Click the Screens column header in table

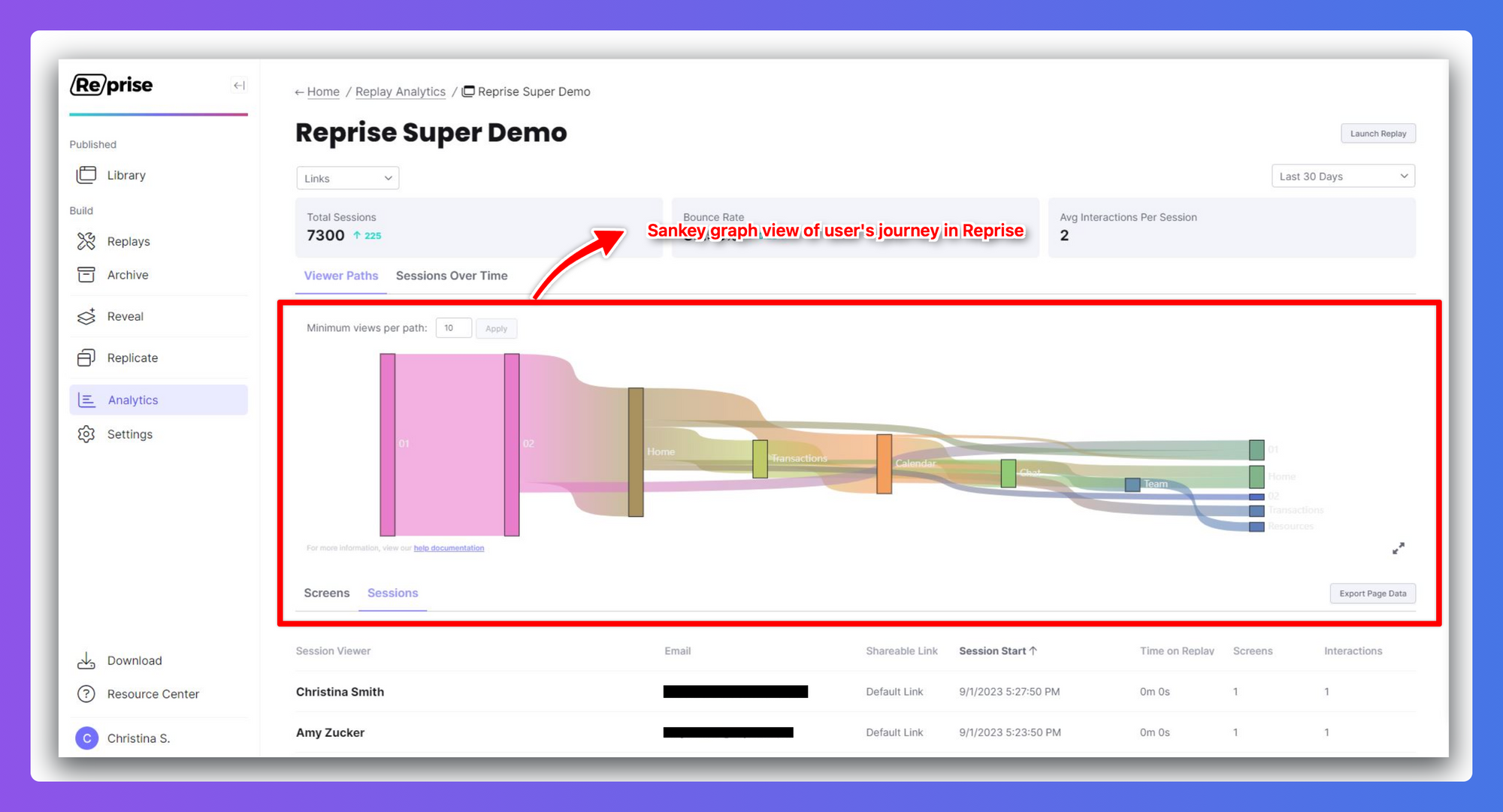pos(1253,651)
